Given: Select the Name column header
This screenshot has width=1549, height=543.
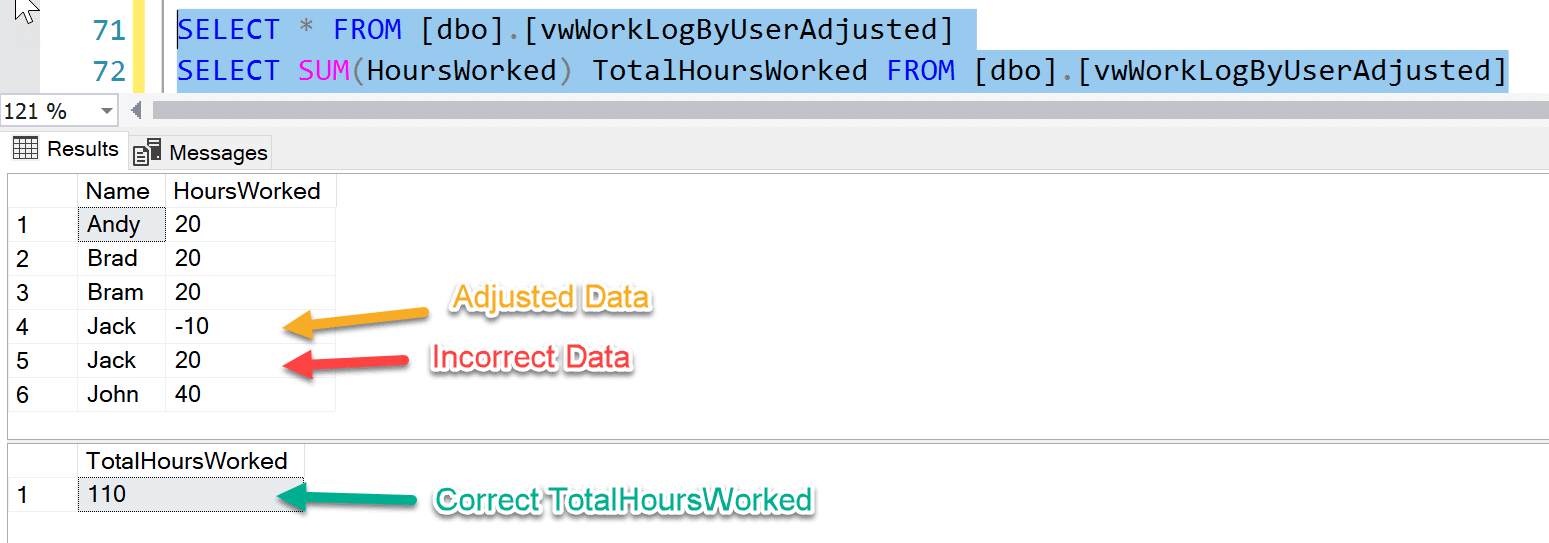Looking at the screenshot, I should point(117,191).
